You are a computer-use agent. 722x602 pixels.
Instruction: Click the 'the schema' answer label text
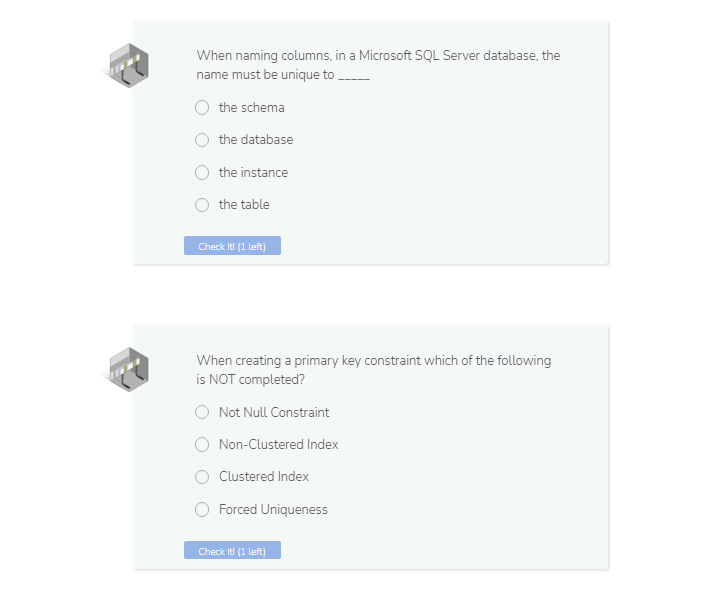(251, 108)
